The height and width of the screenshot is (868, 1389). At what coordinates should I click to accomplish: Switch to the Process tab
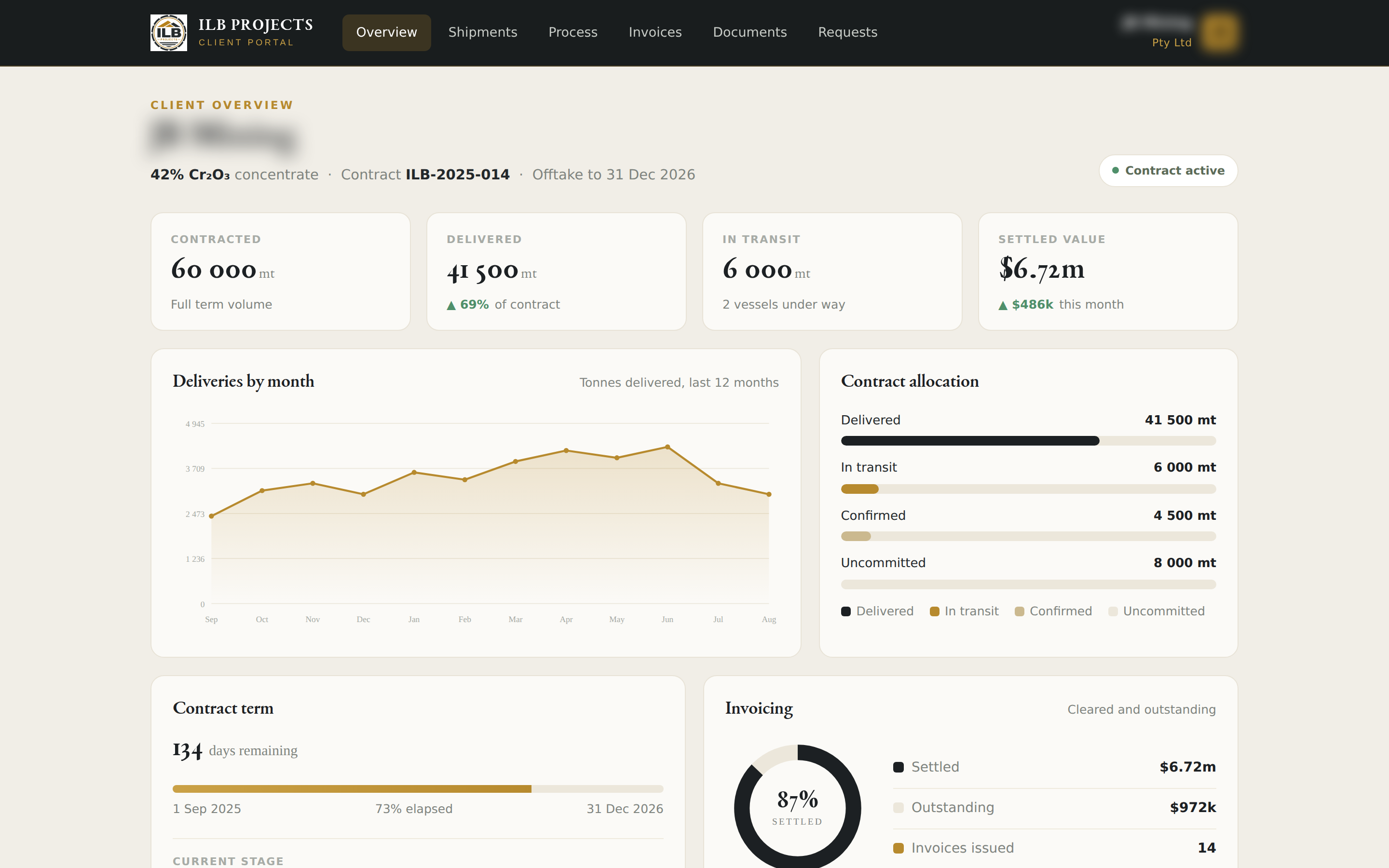click(x=573, y=33)
